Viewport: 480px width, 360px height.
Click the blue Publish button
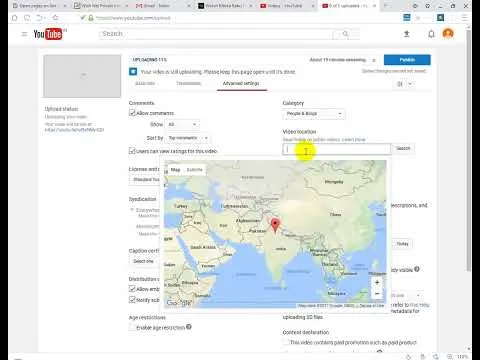[x=407, y=60]
